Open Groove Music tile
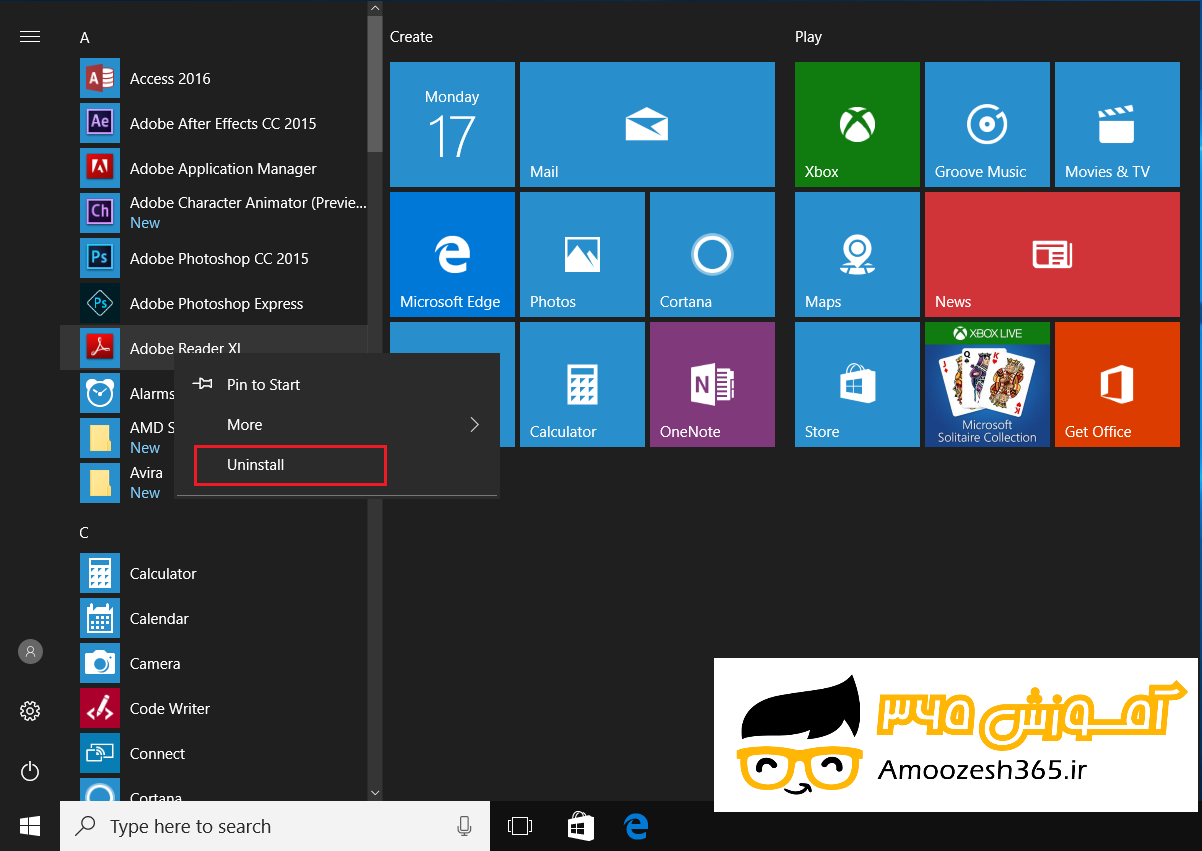1202x851 pixels. [987, 124]
